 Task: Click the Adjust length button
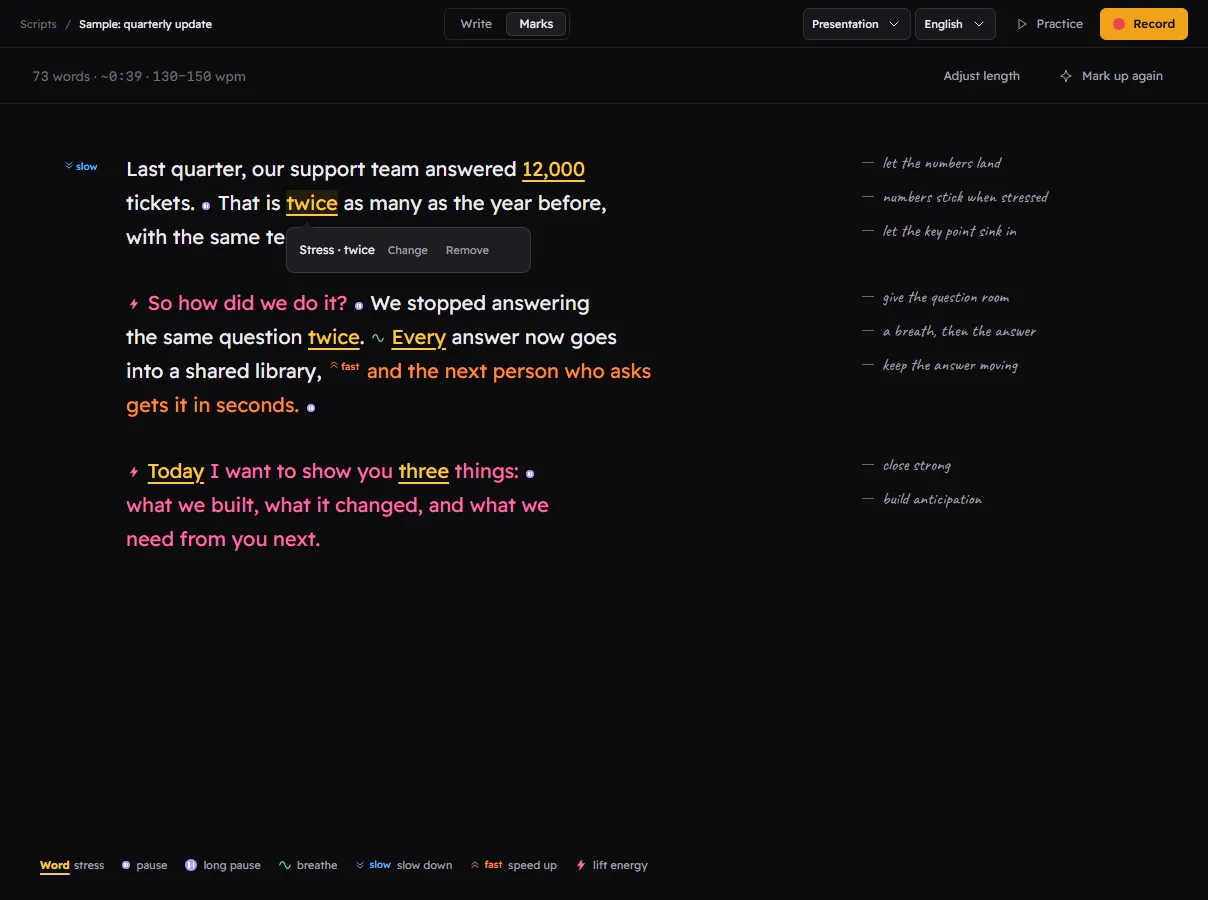[982, 76]
